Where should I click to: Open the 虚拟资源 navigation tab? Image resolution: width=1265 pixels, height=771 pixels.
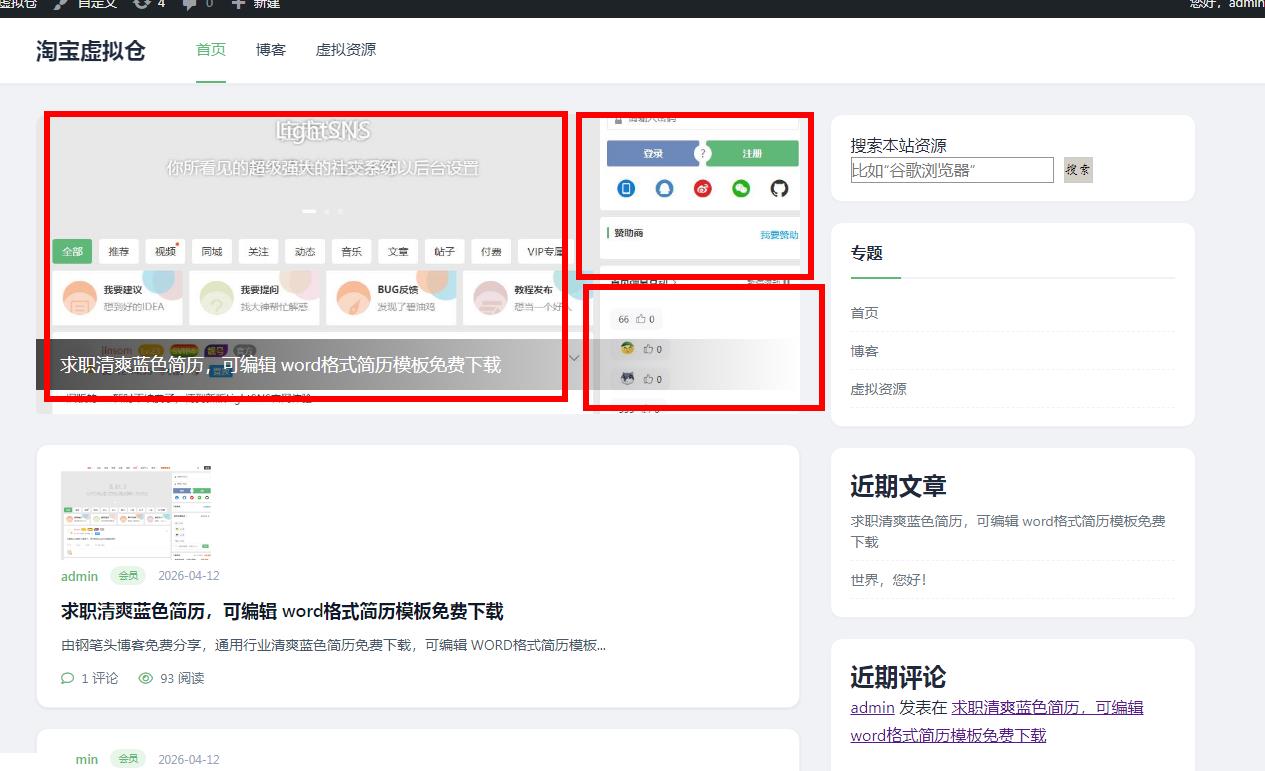pos(346,50)
